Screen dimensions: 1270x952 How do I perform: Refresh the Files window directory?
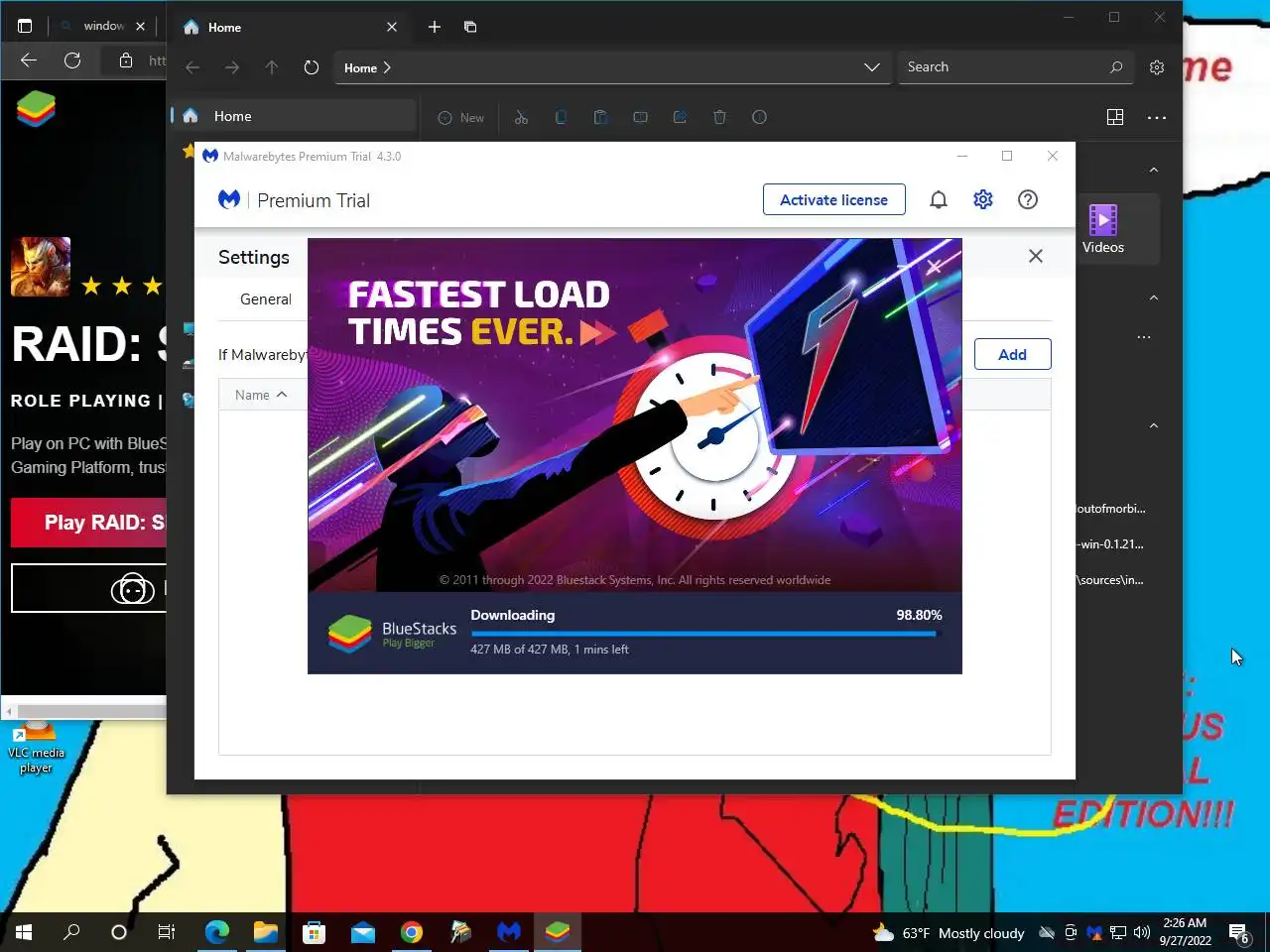(x=312, y=67)
